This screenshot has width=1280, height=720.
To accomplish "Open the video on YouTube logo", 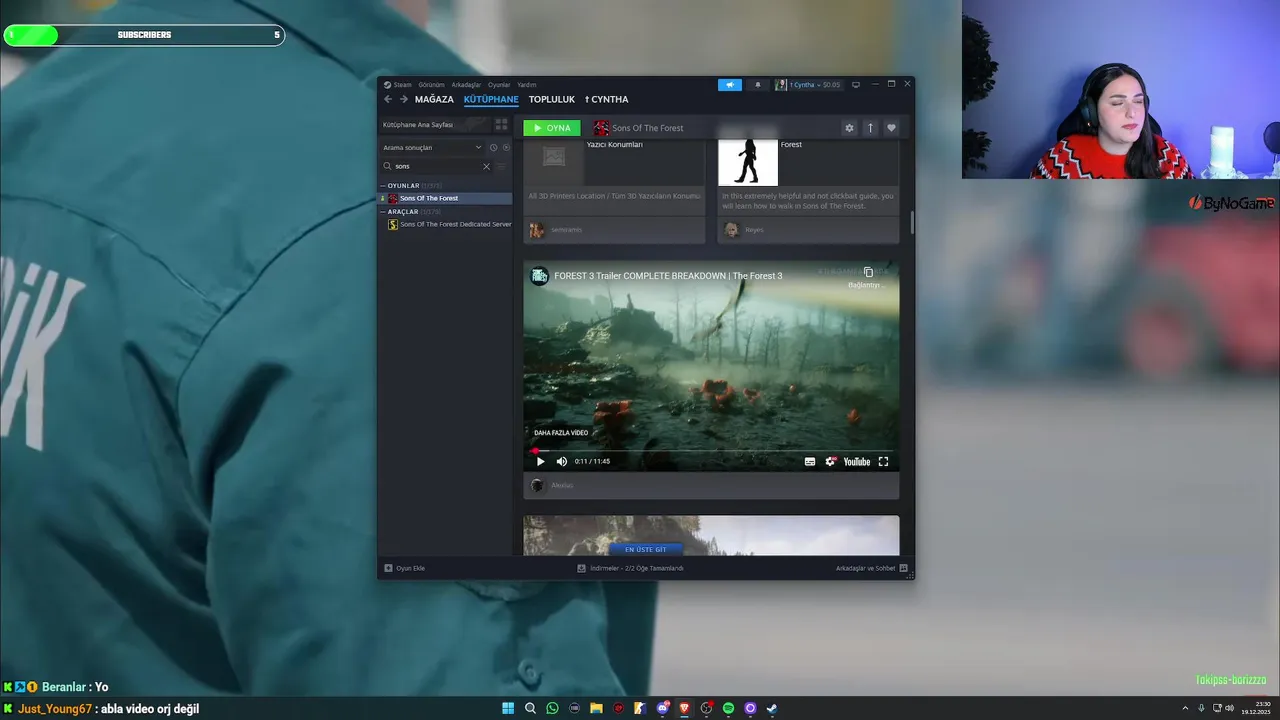I will pos(857,462).
